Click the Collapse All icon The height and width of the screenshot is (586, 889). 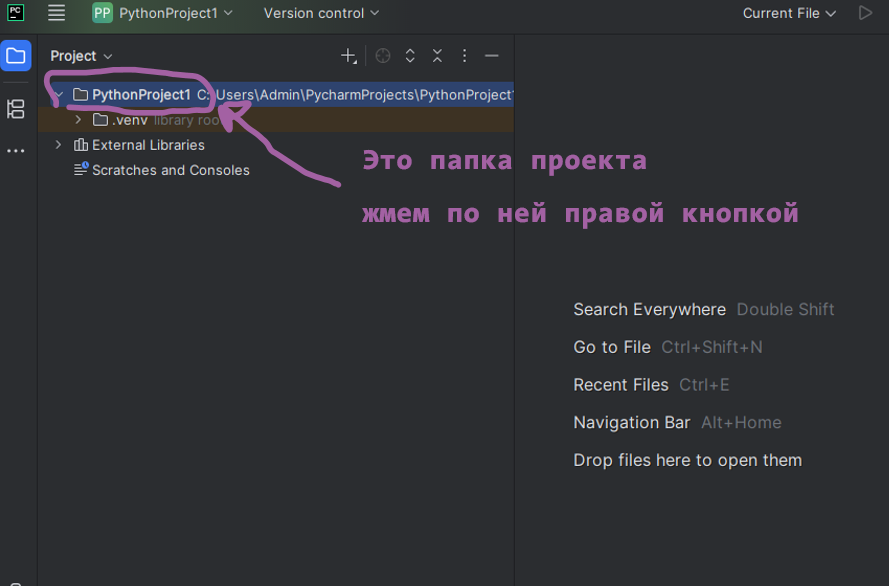pyautogui.click(x=437, y=56)
